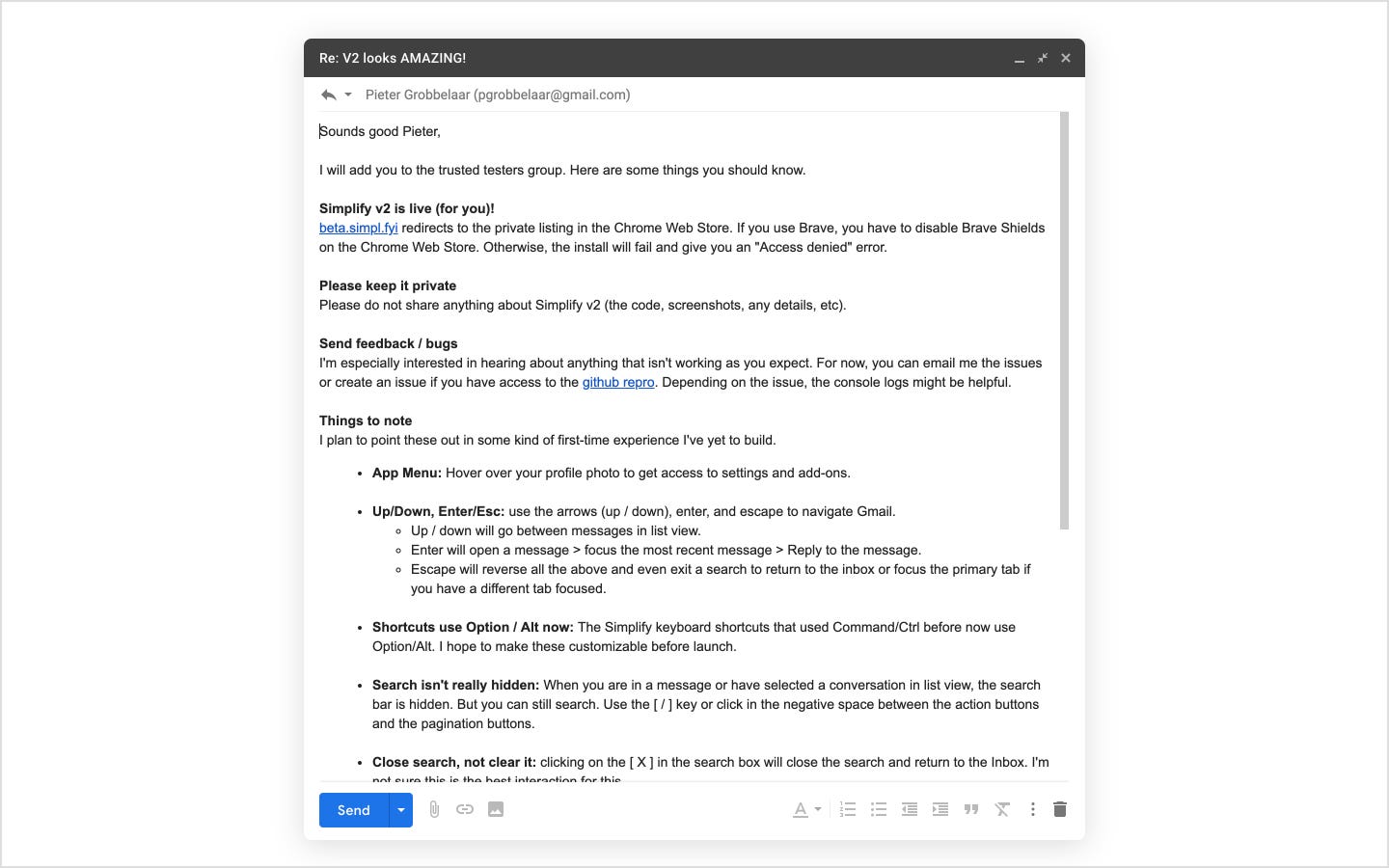This screenshot has height=868, width=1389.
Task: Click the reply arrow icon
Action: [x=329, y=94]
